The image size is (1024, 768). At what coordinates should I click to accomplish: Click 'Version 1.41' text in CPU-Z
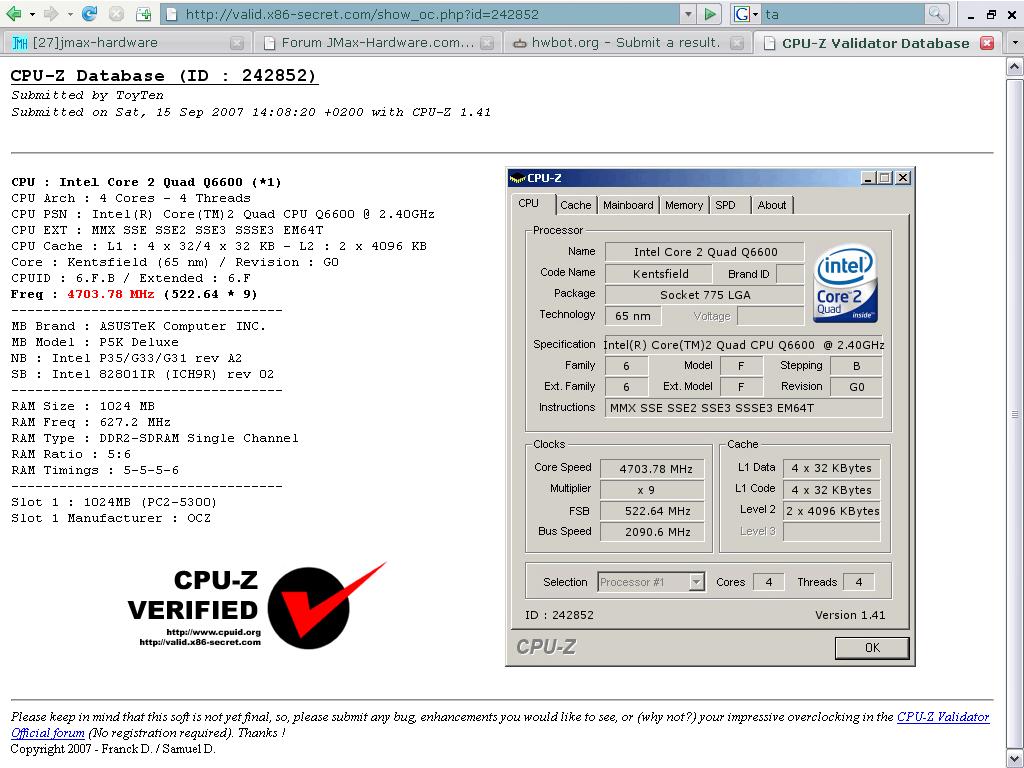[x=850, y=615]
